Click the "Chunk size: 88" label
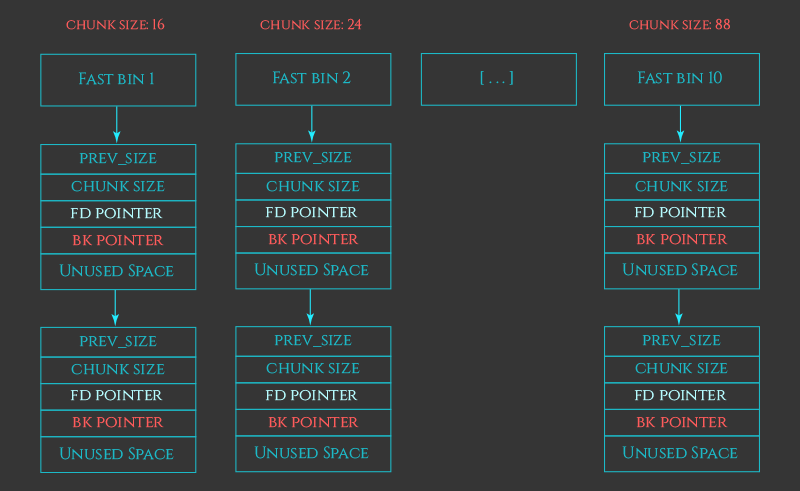 [680, 25]
